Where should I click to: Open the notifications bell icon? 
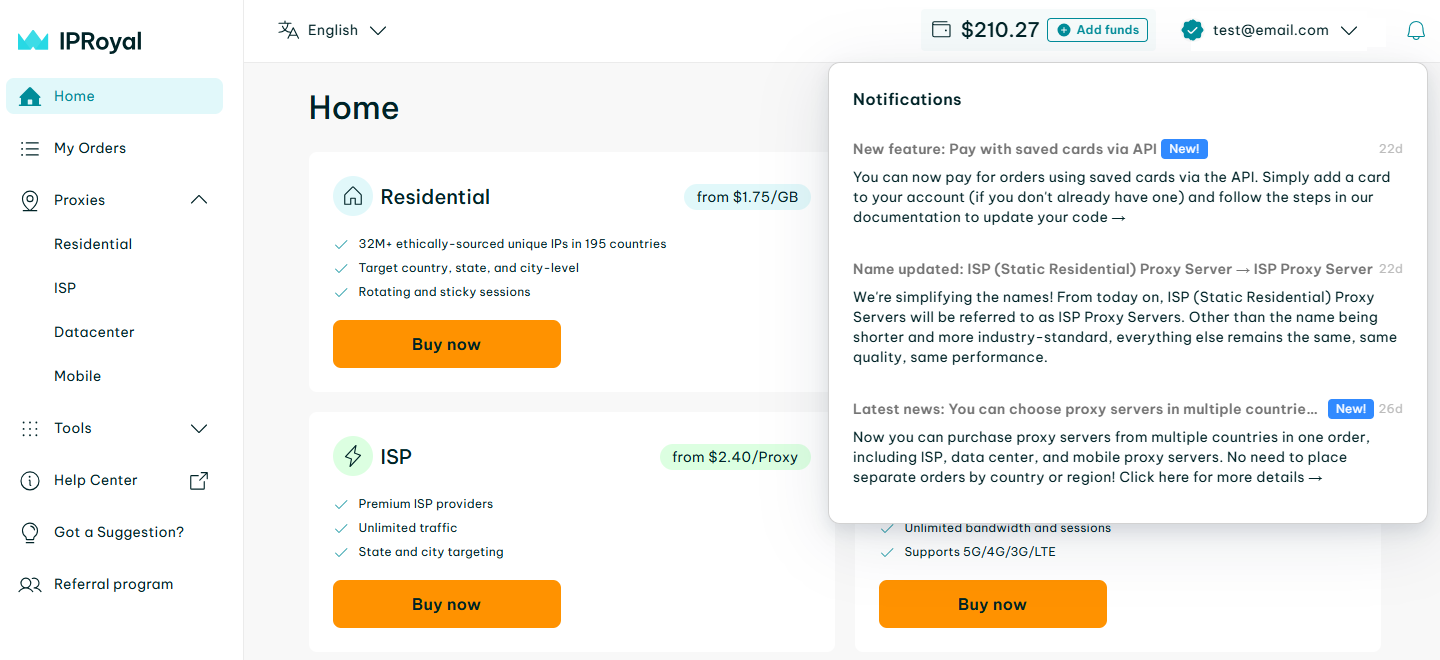coord(1415,30)
